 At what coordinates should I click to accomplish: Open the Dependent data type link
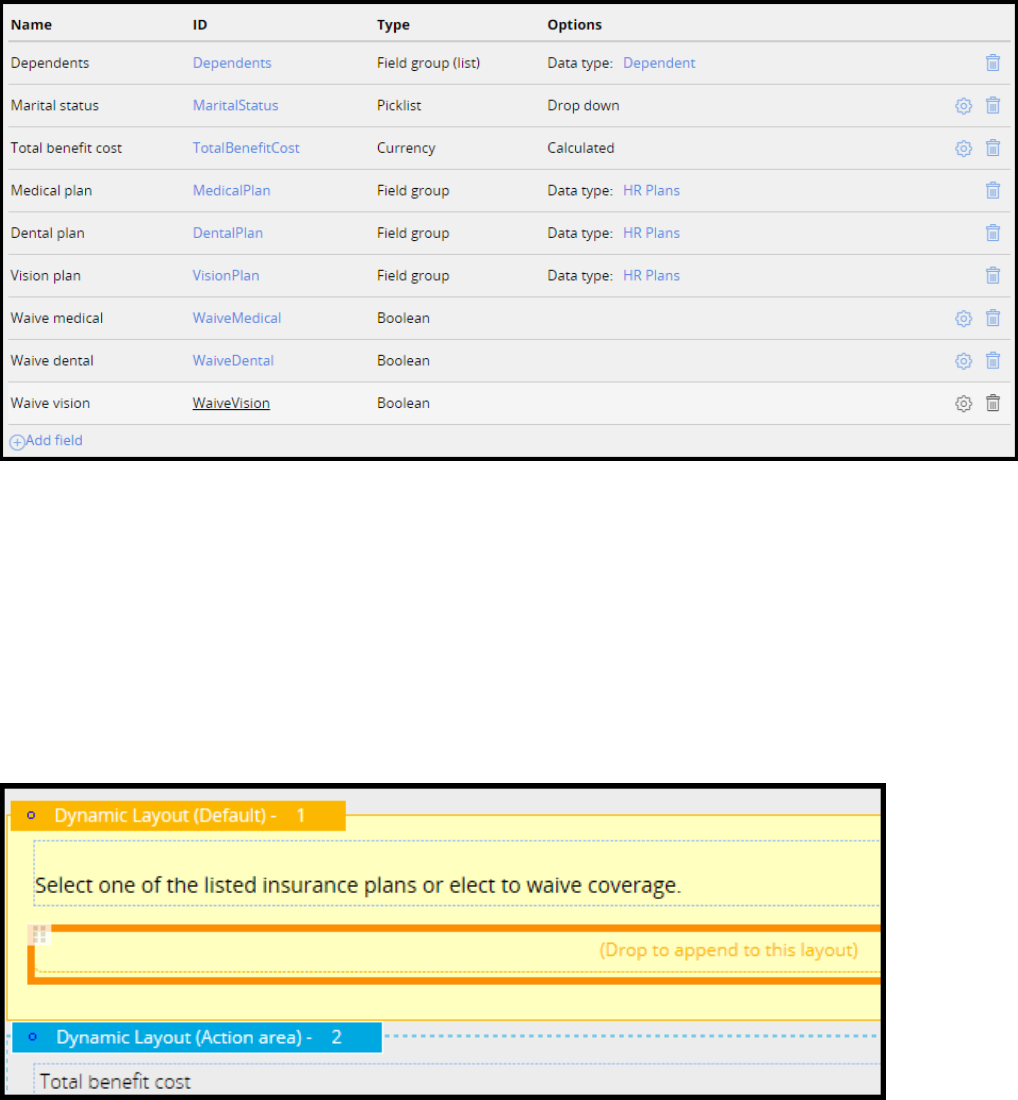(659, 62)
